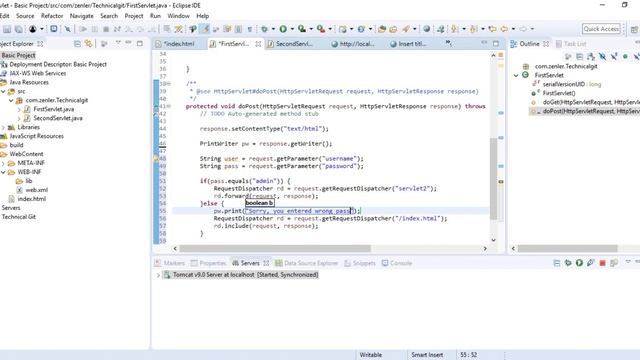The height and width of the screenshot is (360, 640).
Task: Click the Open Task rocket icon
Action: coord(406,29)
